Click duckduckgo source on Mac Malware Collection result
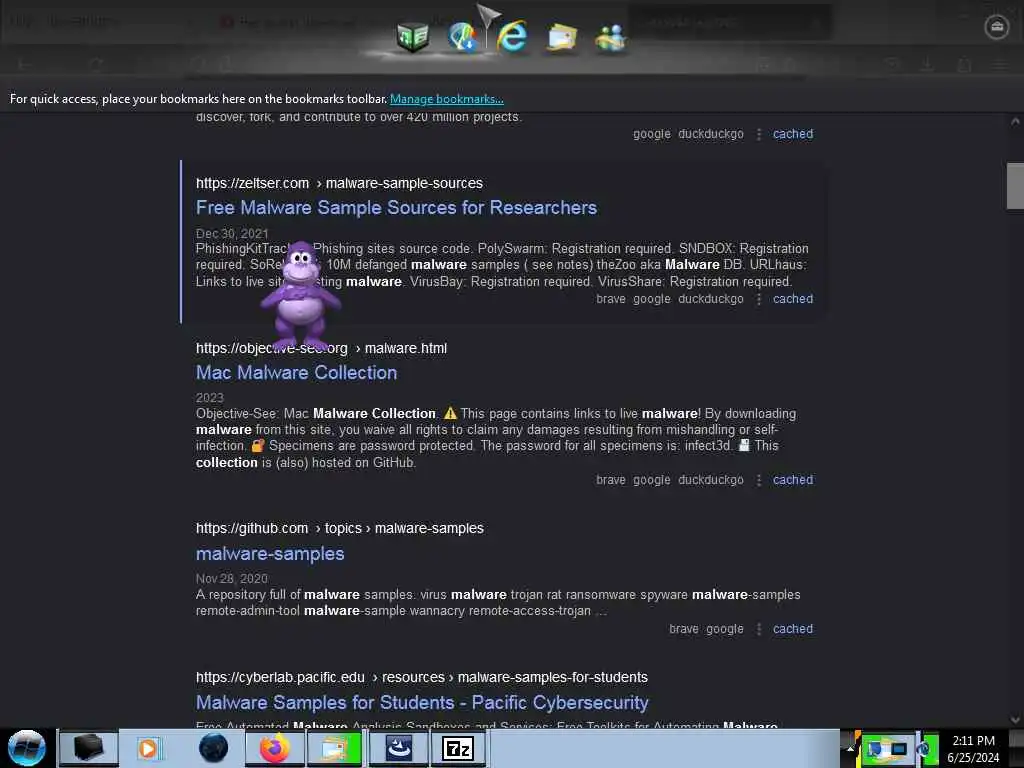The width and height of the screenshot is (1024, 768). (x=711, y=480)
